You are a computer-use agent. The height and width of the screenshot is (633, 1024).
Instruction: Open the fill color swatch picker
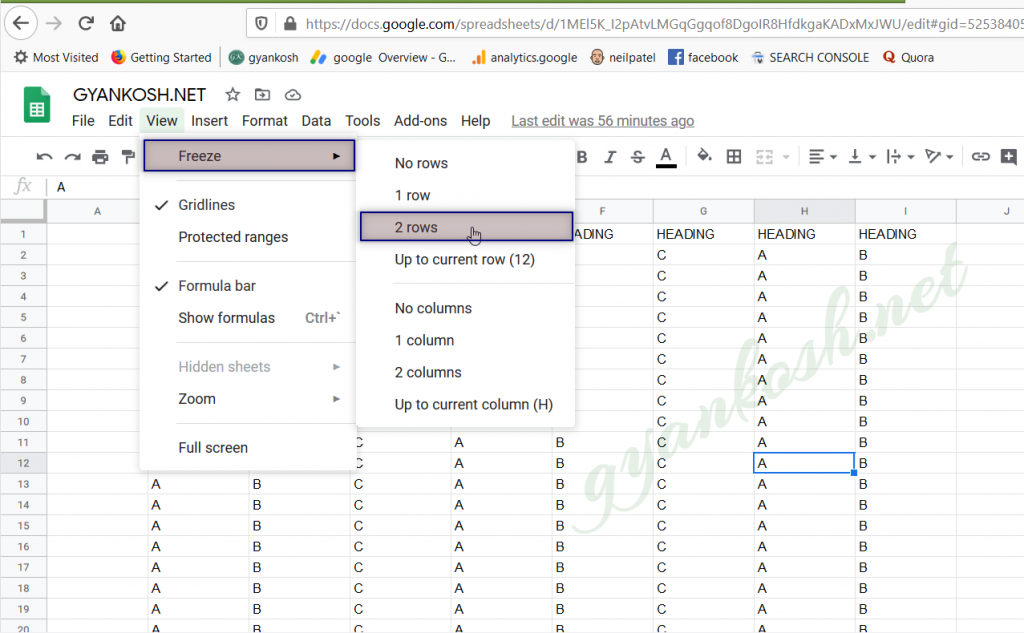point(702,156)
